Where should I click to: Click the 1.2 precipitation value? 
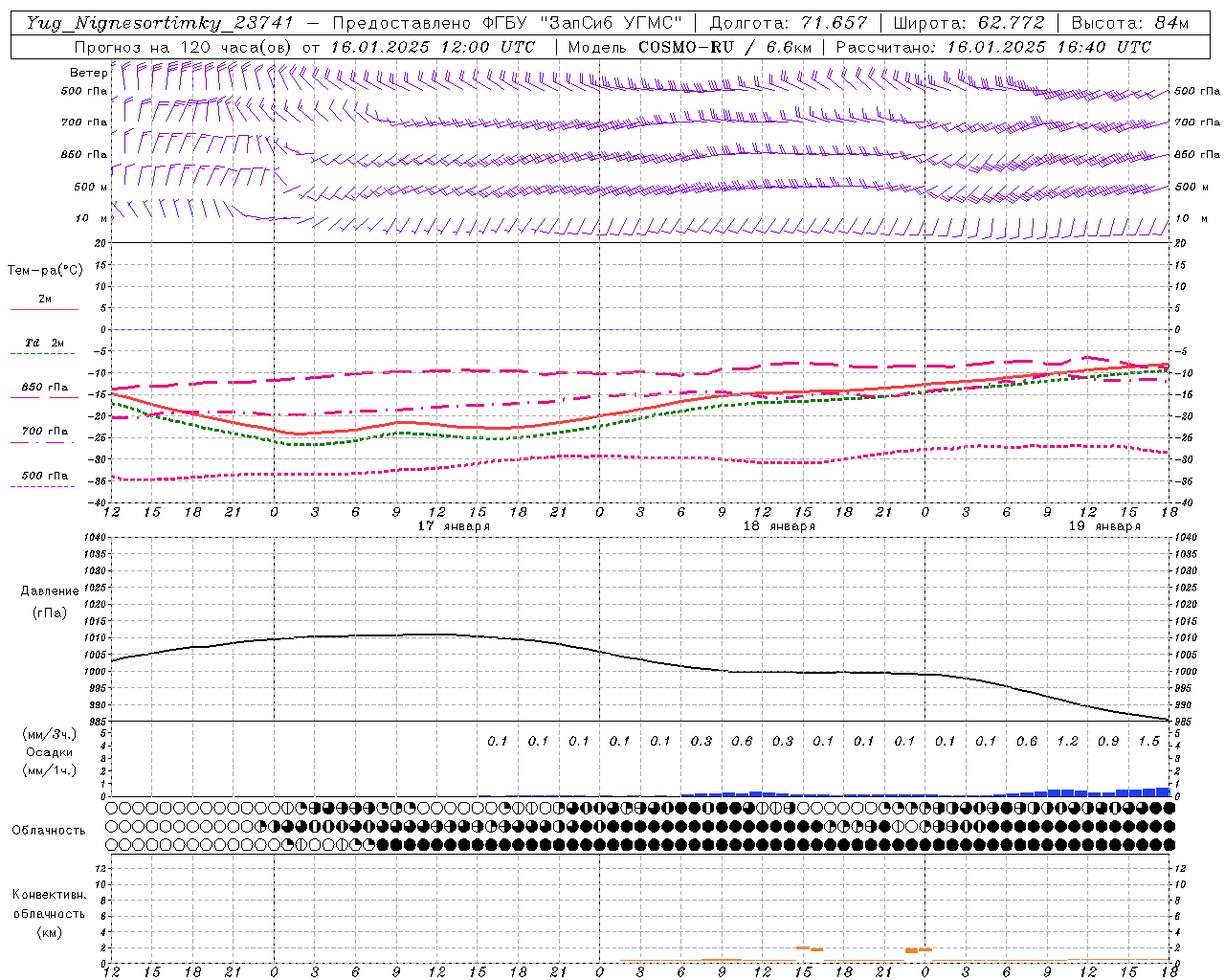[1067, 741]
